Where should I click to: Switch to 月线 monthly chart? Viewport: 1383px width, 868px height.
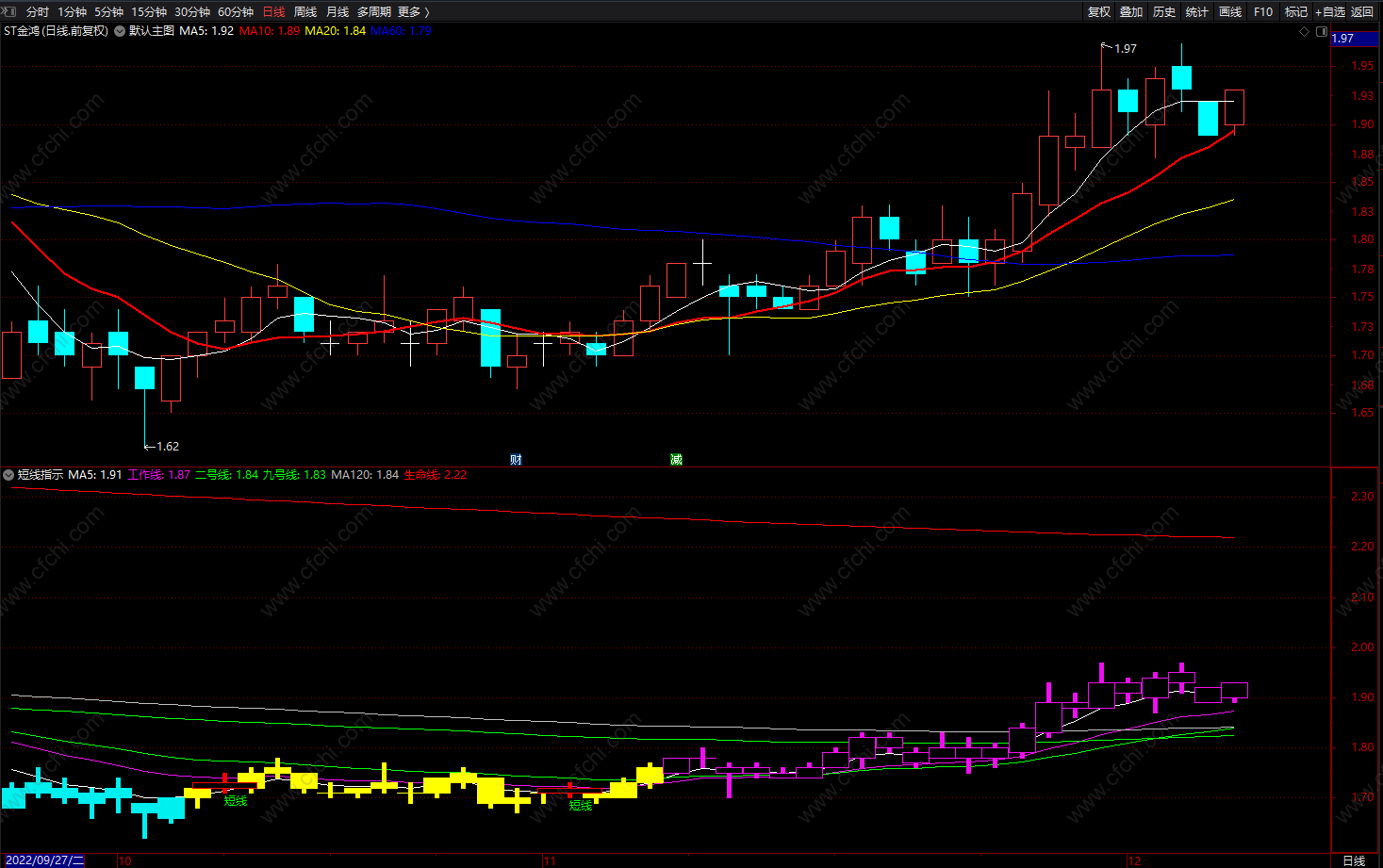tap(338, 12)
